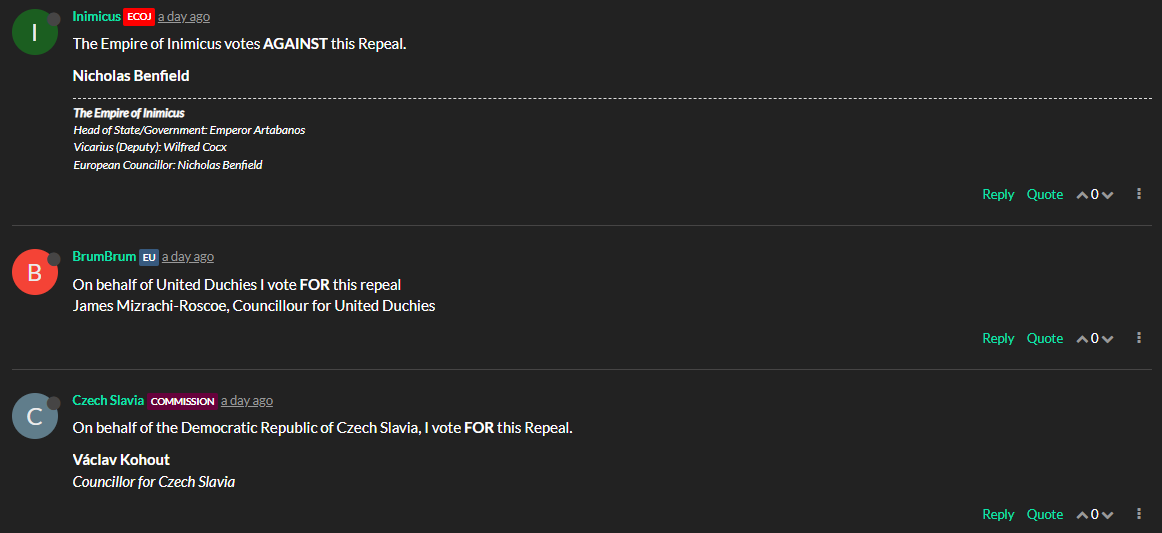This screenshot has width=1162, height=533.
Task: Click the ECOJ group badge
Action: pyautogui.click(x=139, y=17)
